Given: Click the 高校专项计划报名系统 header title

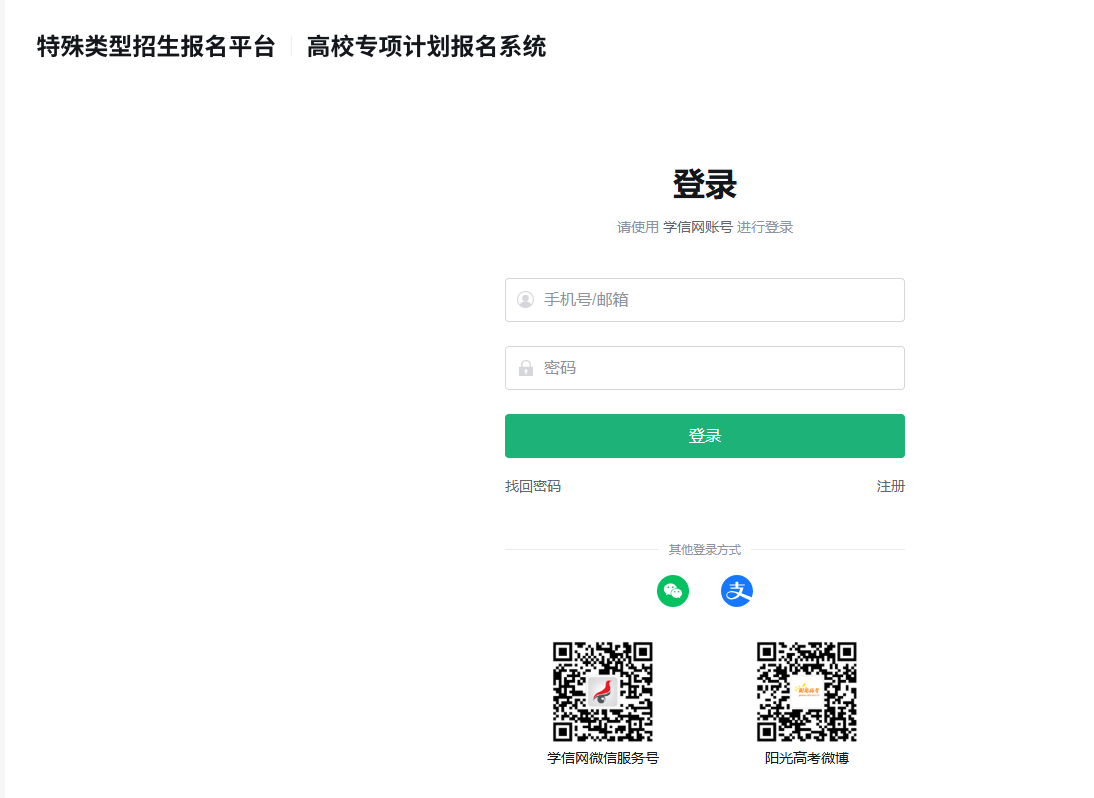Looking at the screenshot, I should click(x=426, y=47).
